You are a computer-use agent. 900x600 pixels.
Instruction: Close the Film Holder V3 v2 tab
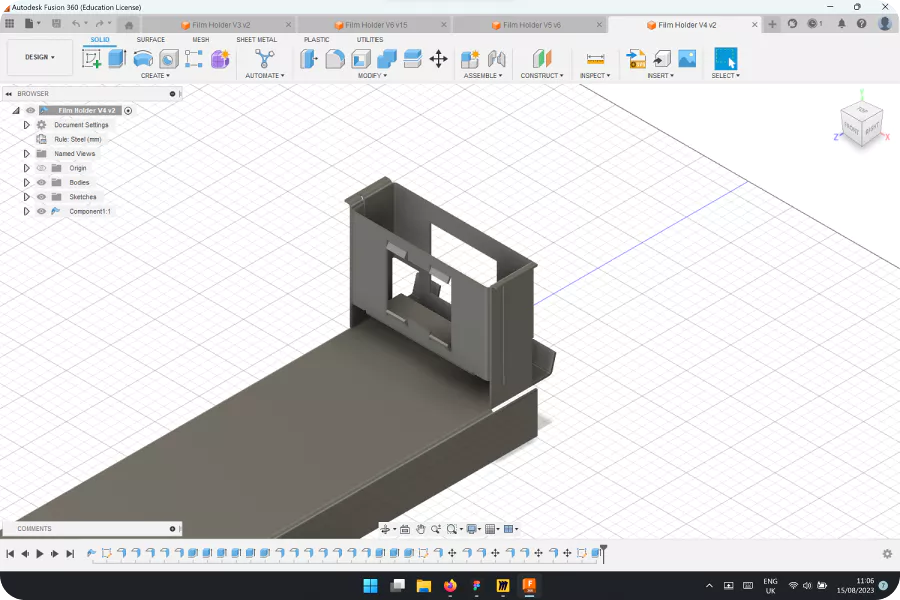coord(288,25)
